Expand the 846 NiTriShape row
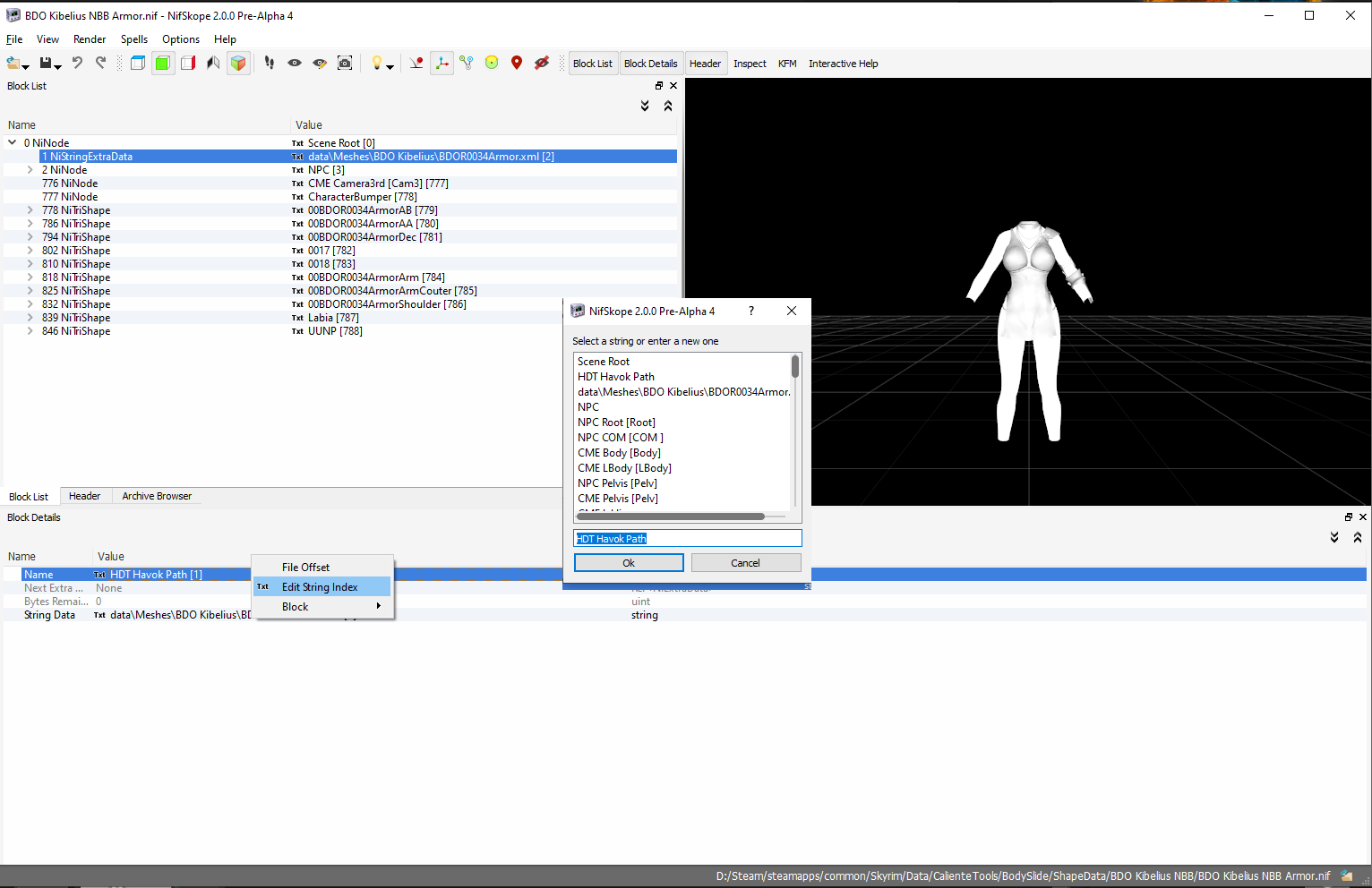The height and width of the screenshot is (888, 1372). (30, 330)
